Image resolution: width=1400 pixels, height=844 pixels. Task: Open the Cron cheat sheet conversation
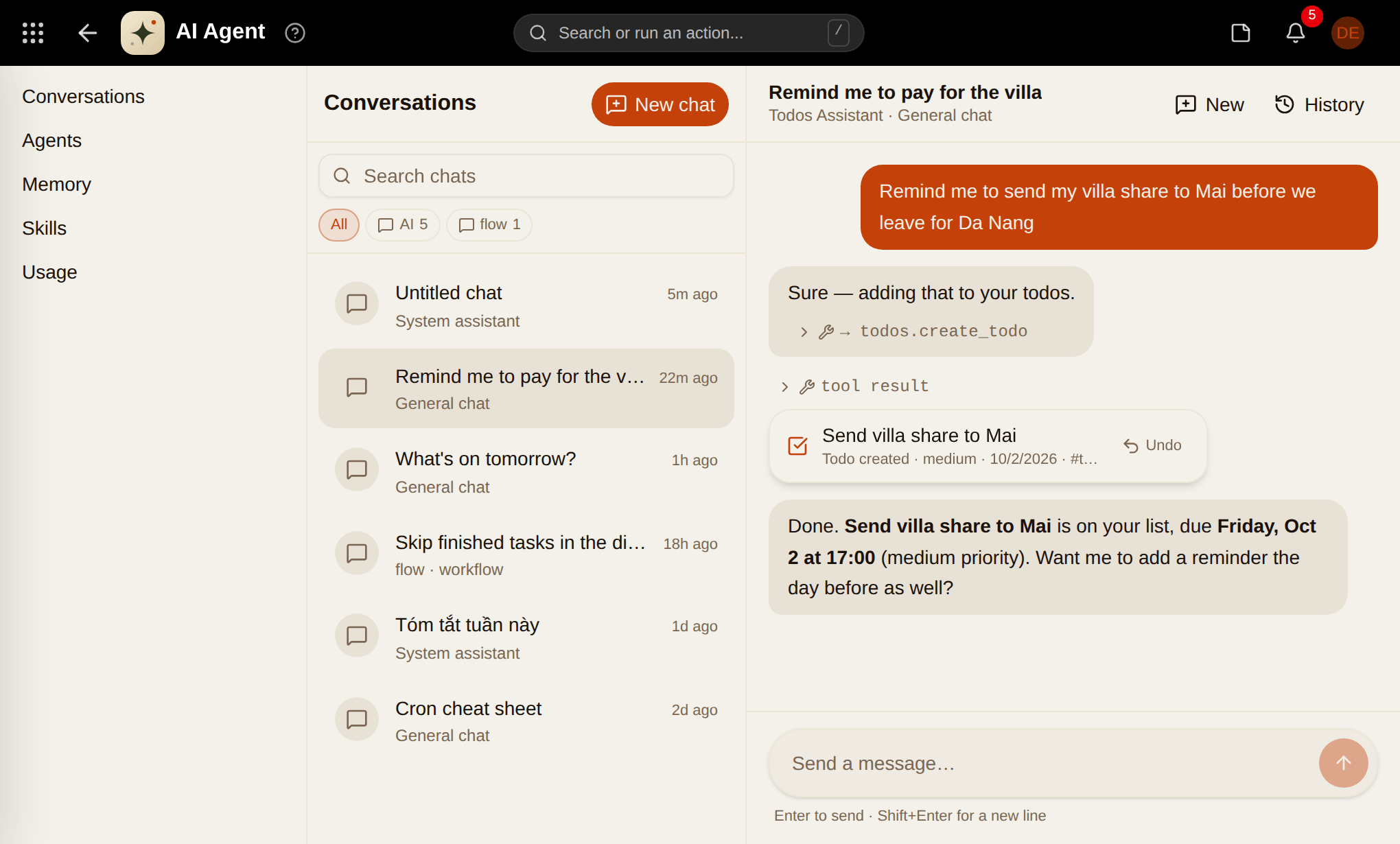click(x=526, y=720)
